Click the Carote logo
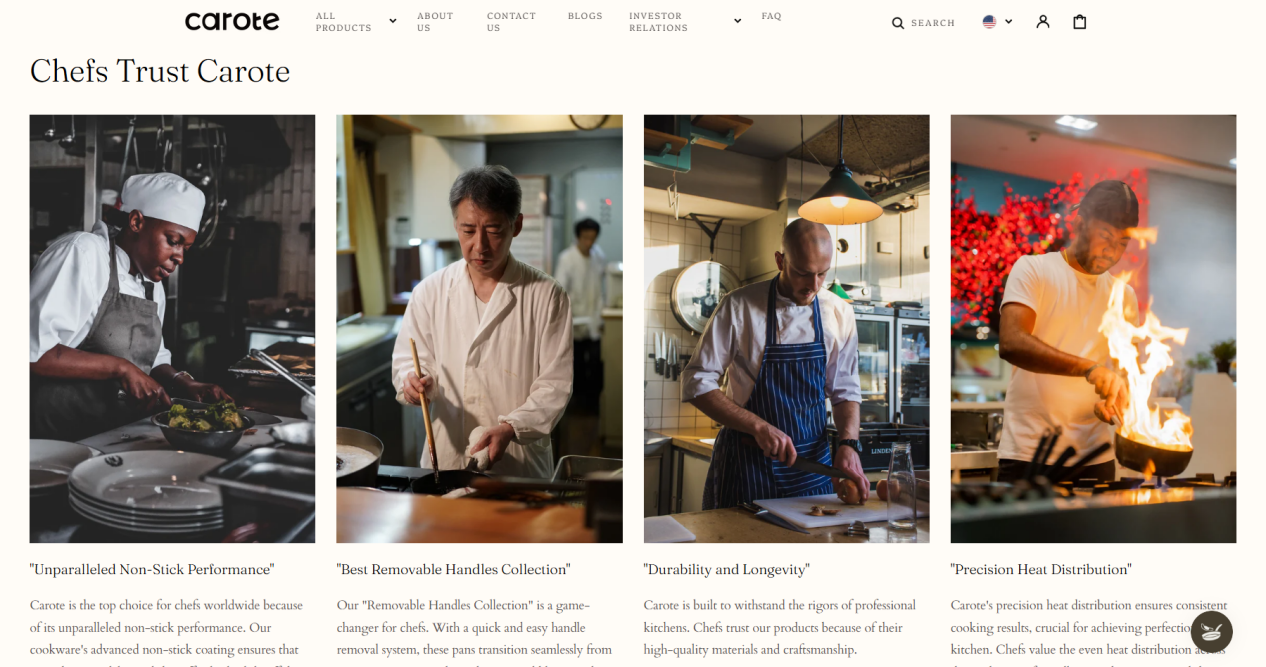 pos(232,21)
